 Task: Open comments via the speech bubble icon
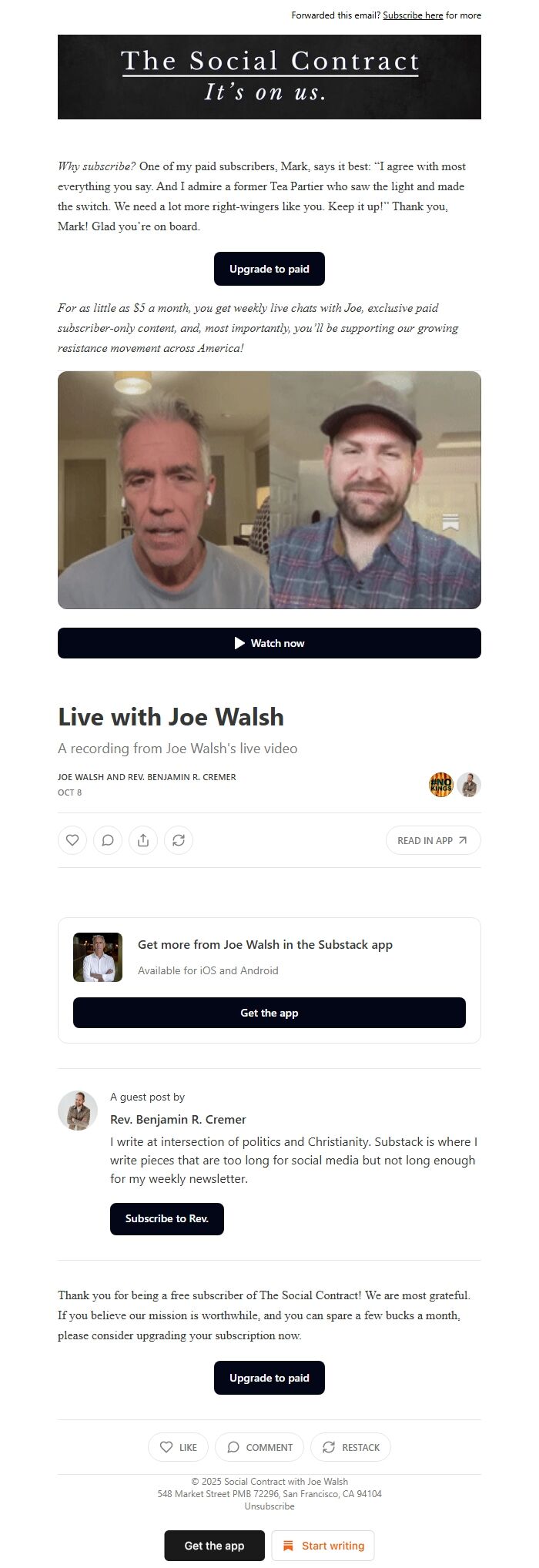tap(108, 840)
